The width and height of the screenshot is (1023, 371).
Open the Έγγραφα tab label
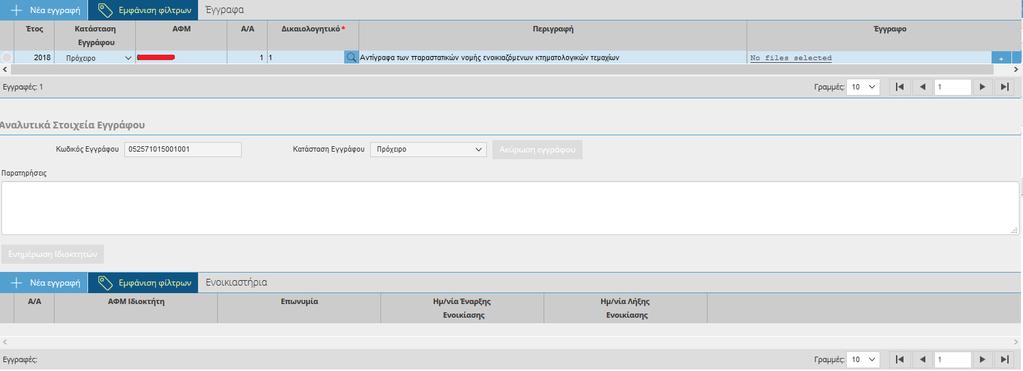[x=224, y=10]
